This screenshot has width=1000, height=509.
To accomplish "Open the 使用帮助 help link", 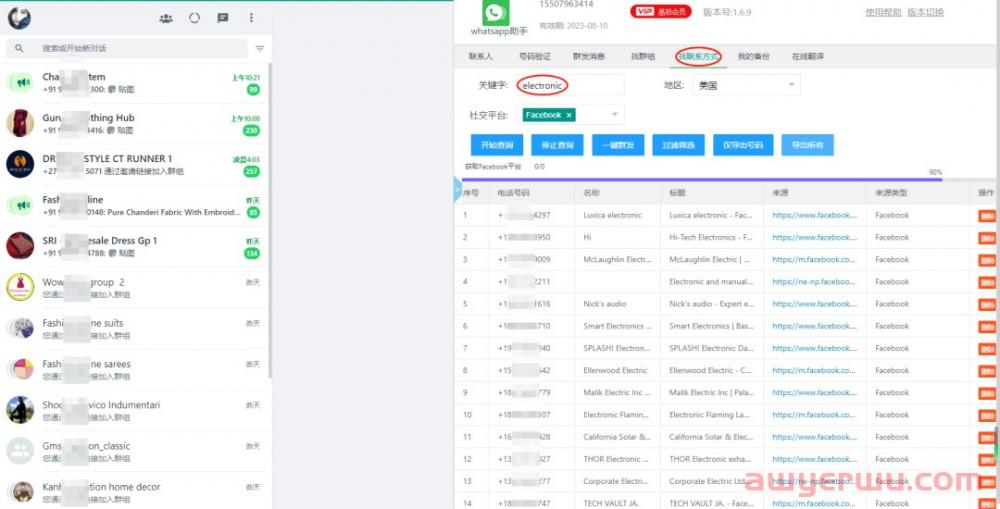I will tap(883, 12).
